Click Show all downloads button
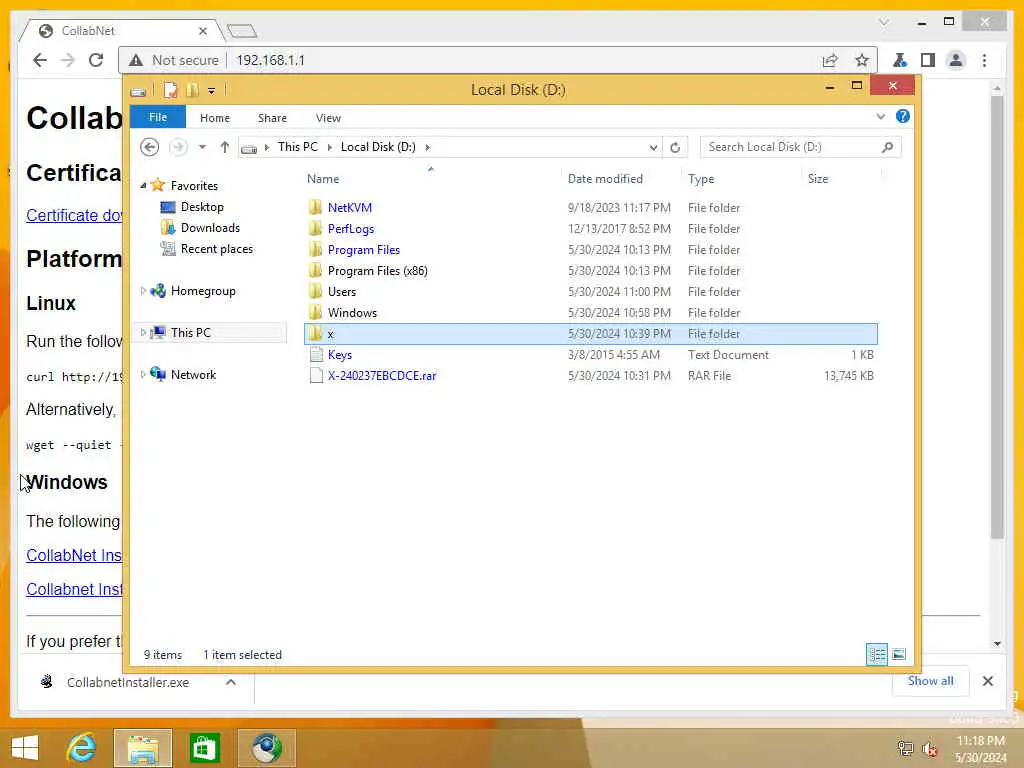The image size is (1024, 768). pyautogui.click(x=931, y=681)
